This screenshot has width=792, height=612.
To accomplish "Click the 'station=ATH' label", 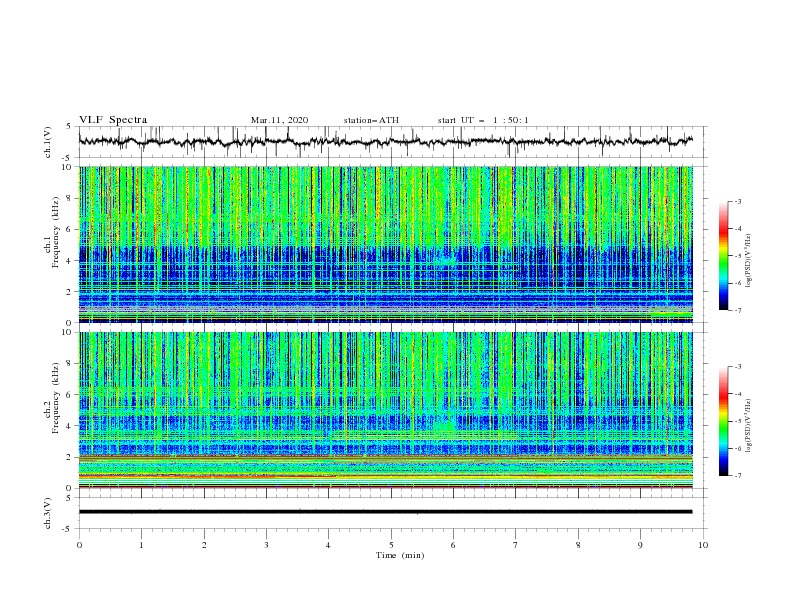I will 371,120.
